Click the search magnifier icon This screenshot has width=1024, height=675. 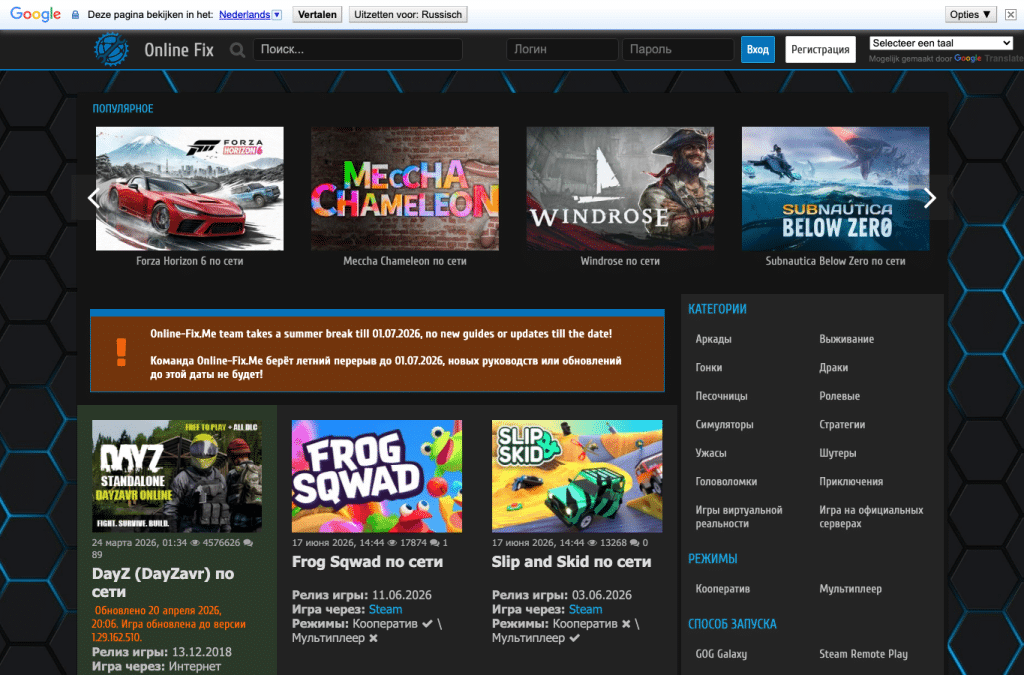pyautogui.click(x=237, y=50)
